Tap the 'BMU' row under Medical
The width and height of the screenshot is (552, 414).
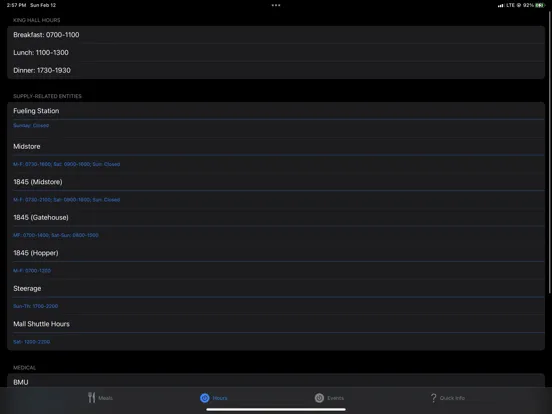[276, 382]
